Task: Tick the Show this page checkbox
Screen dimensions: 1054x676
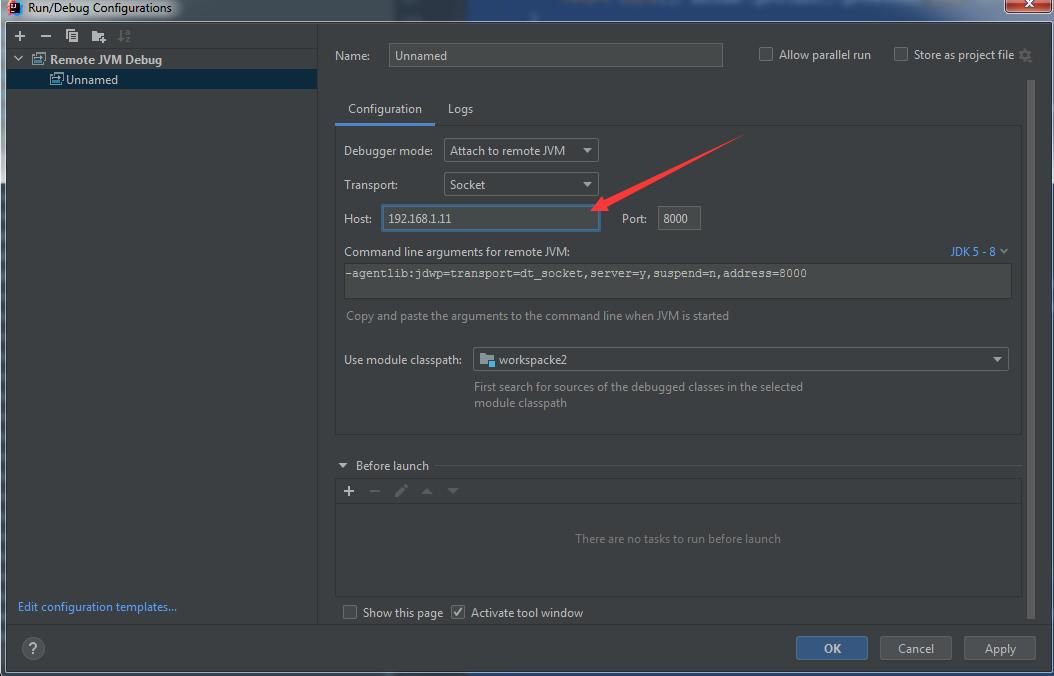Action: point(350,612)
